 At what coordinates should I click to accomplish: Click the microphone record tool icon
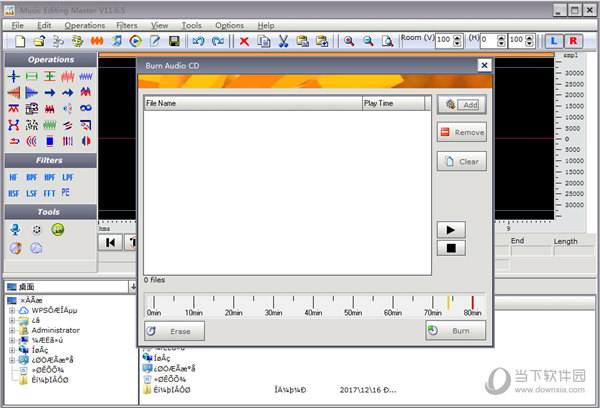coord(15,230)
